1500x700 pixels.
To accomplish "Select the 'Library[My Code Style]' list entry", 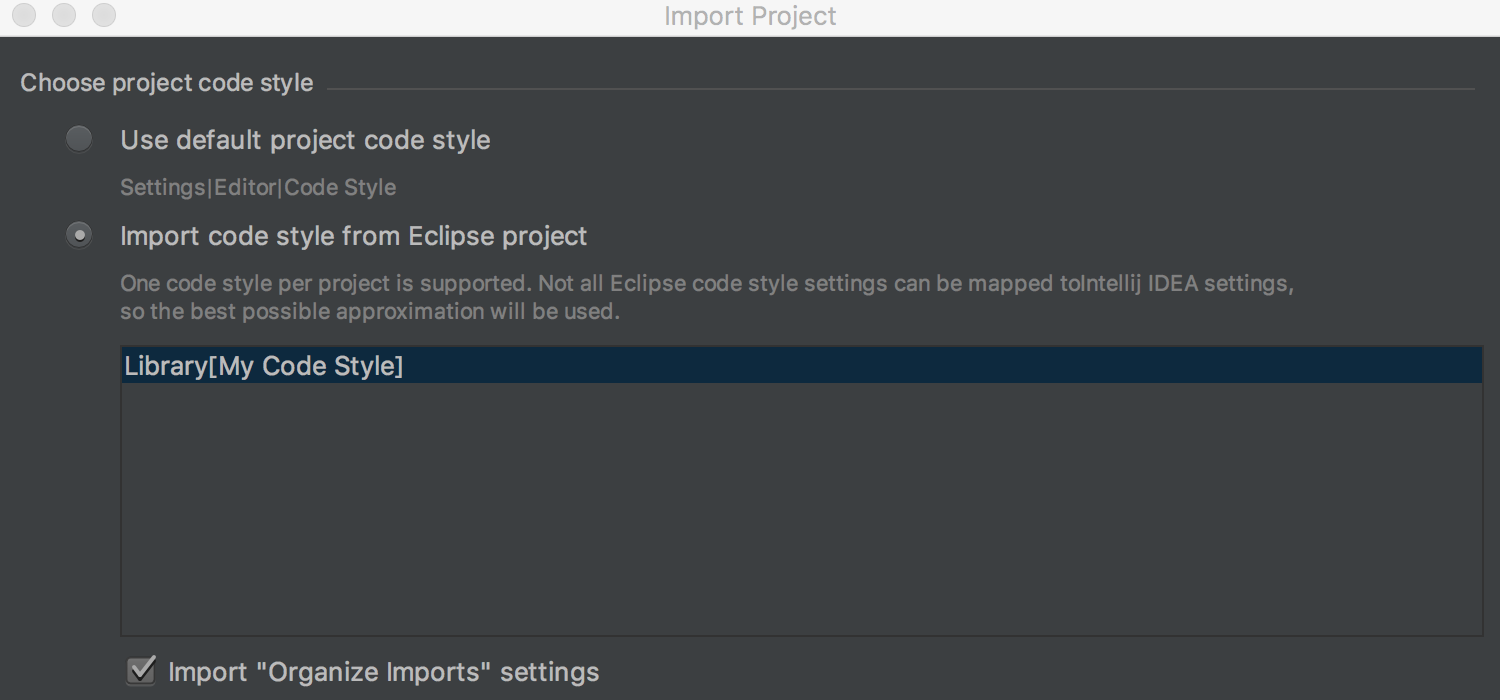I will (x=801, y=366).
